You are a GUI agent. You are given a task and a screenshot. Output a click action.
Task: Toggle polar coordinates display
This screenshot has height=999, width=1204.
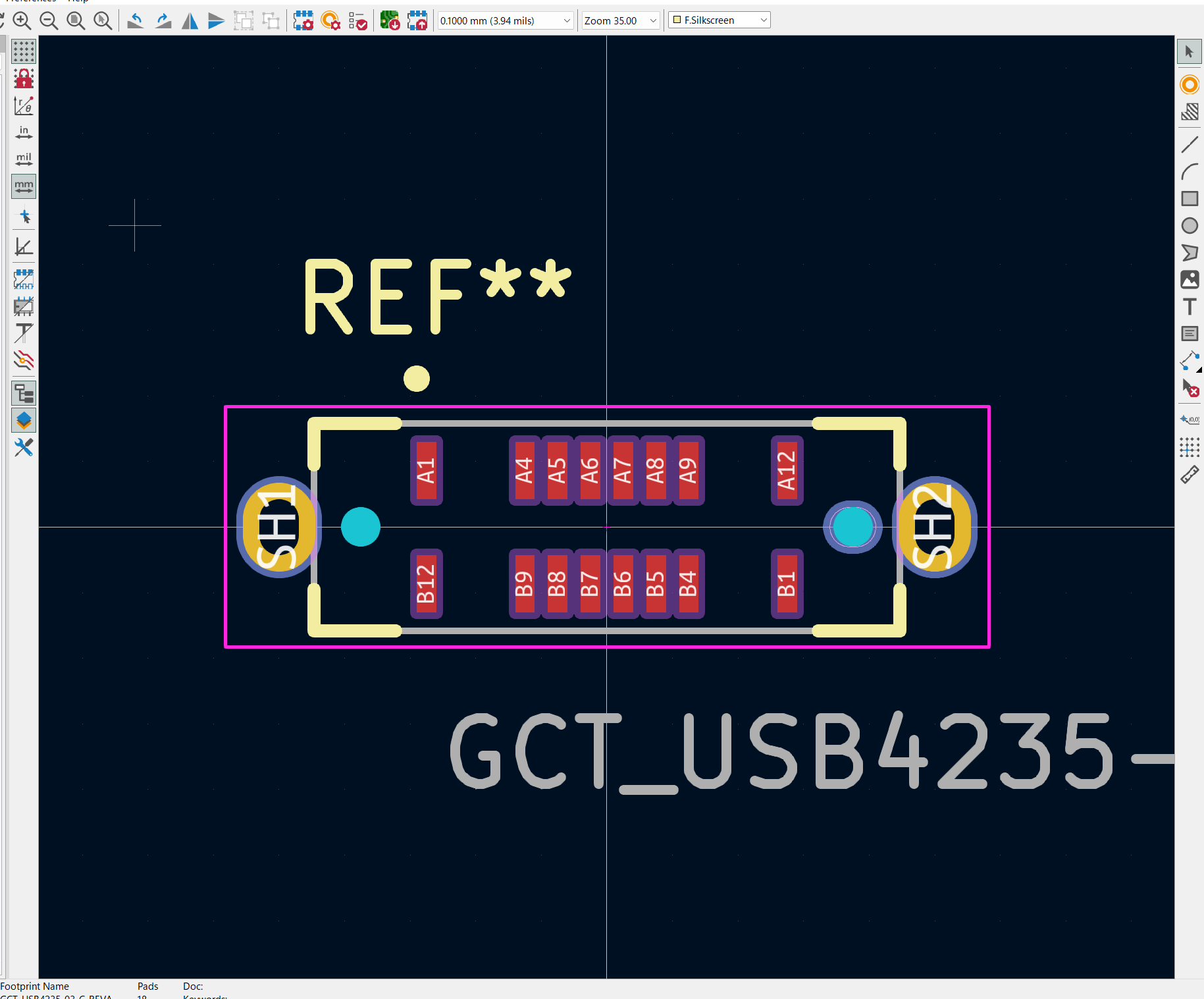click(24, 105)
